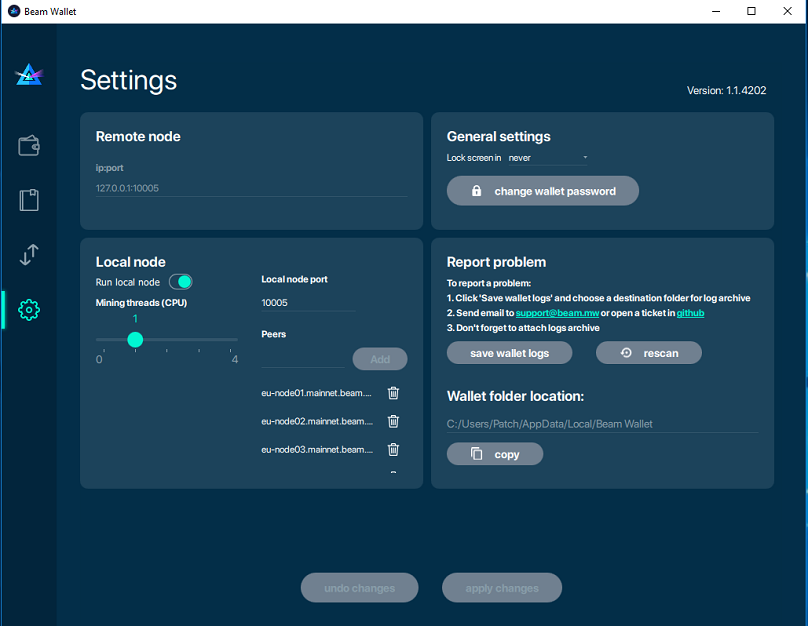Click the settings gear in the sidebar

(x=28, y=310)
